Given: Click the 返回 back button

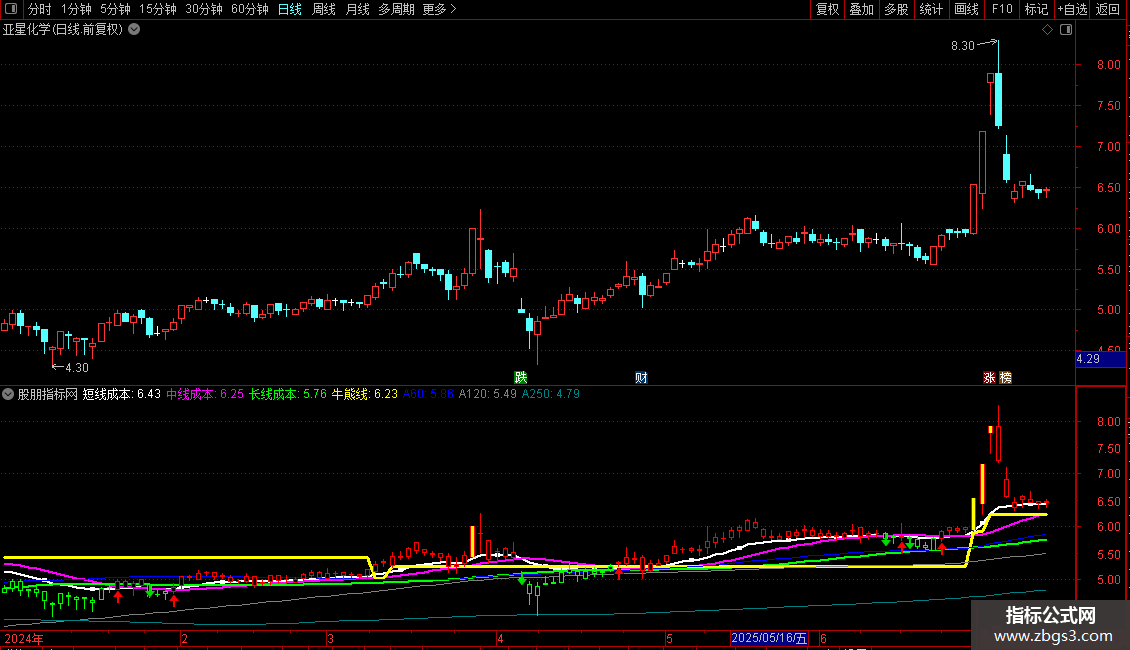Looking at the screenshot, I should (x=1108, y=9).
